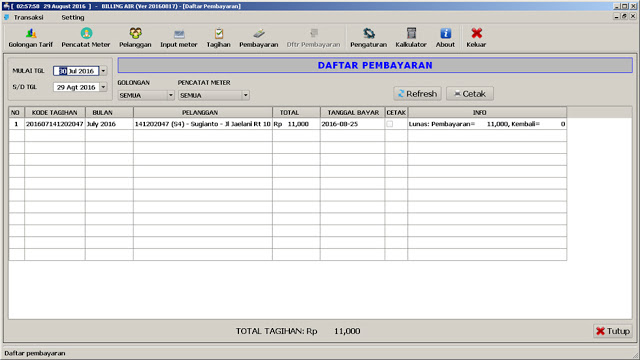This screenshot has height=360, width=640.
Task: Click the KODE TAGIHAN column header
Action: click(55, 113)
